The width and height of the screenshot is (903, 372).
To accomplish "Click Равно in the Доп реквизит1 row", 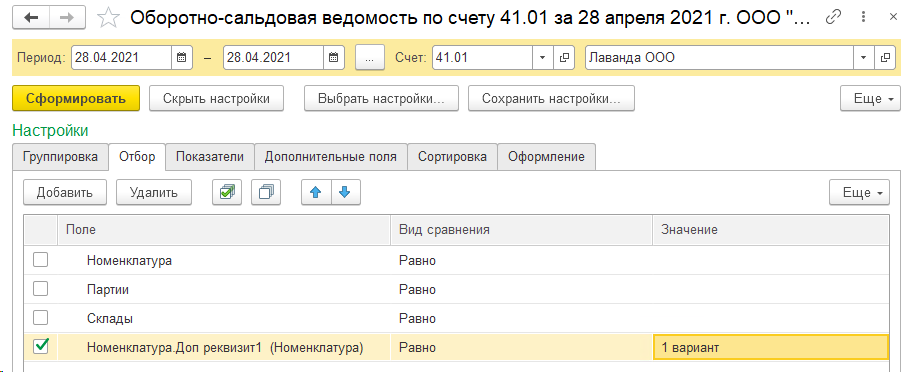I will pos(418,347).
